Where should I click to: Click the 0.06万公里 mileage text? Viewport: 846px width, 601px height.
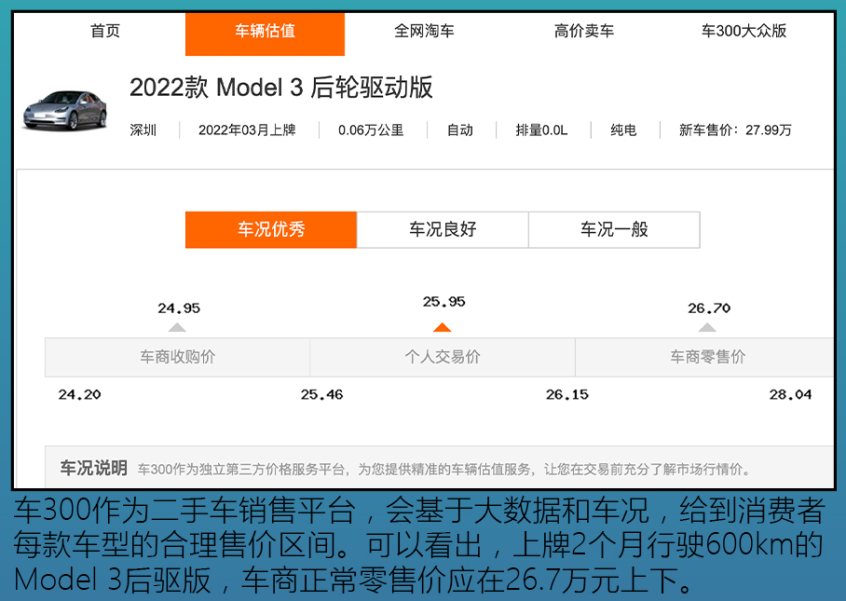click(x=371, y=130)
